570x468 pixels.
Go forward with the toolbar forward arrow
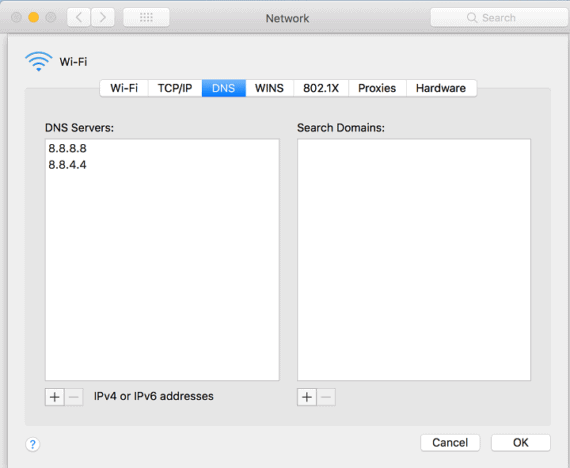tap(103, 17)
